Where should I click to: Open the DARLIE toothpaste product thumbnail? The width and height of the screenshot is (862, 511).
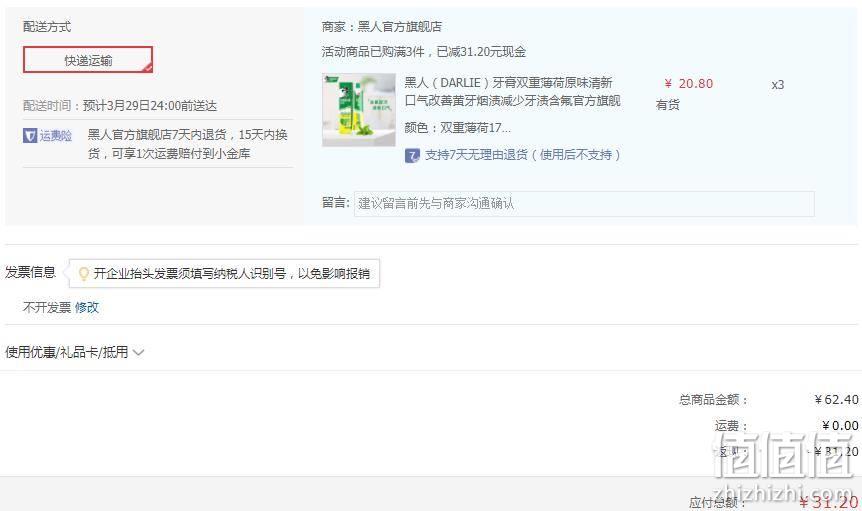[358, 110]
